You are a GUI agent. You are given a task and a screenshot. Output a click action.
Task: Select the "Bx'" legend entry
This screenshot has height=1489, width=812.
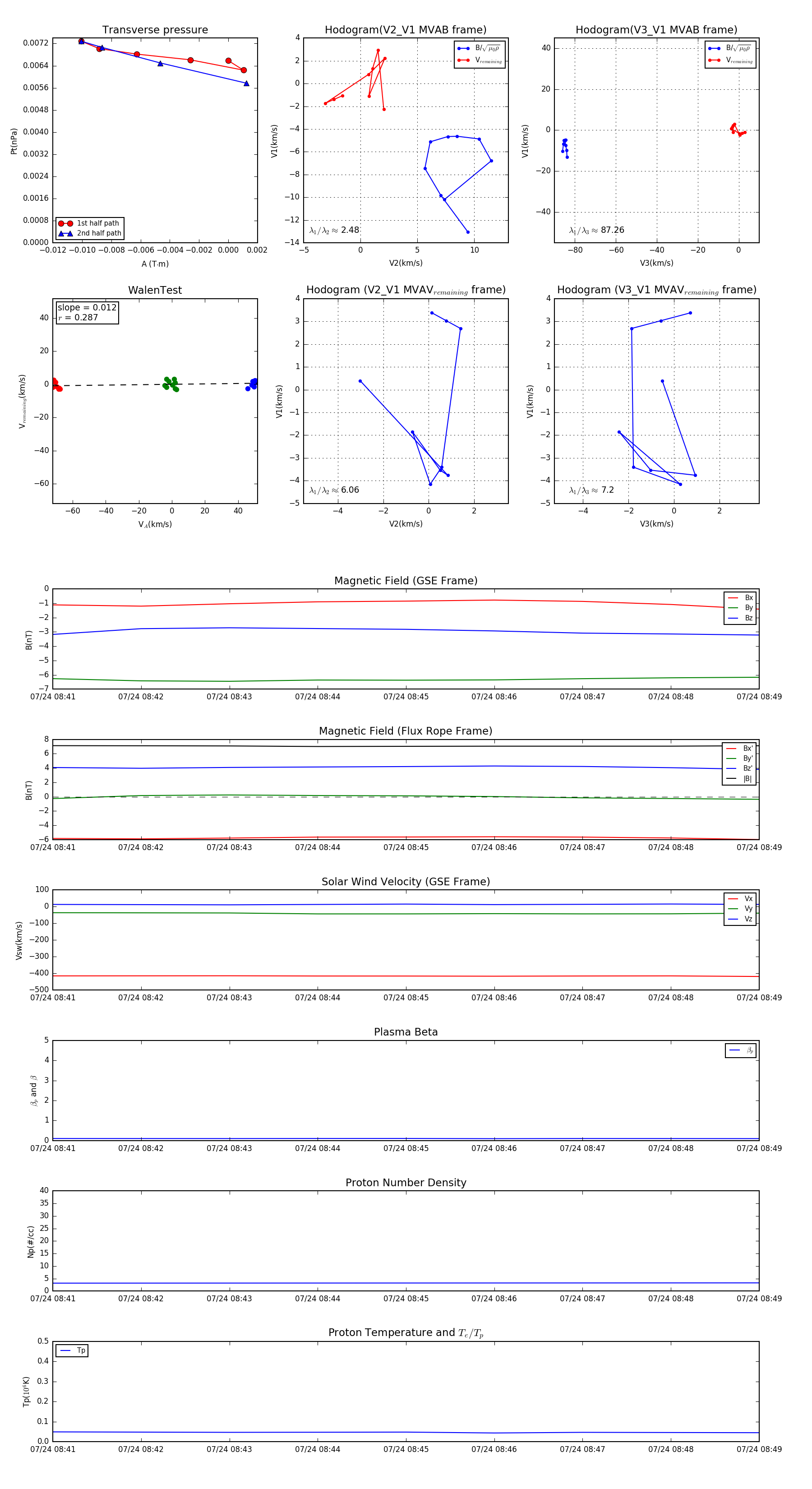point(739,748)
